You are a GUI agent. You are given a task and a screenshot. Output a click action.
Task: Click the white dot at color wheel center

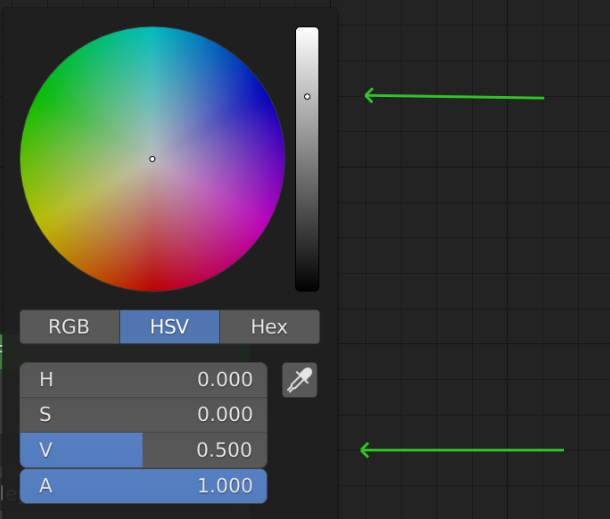point(152,159)
